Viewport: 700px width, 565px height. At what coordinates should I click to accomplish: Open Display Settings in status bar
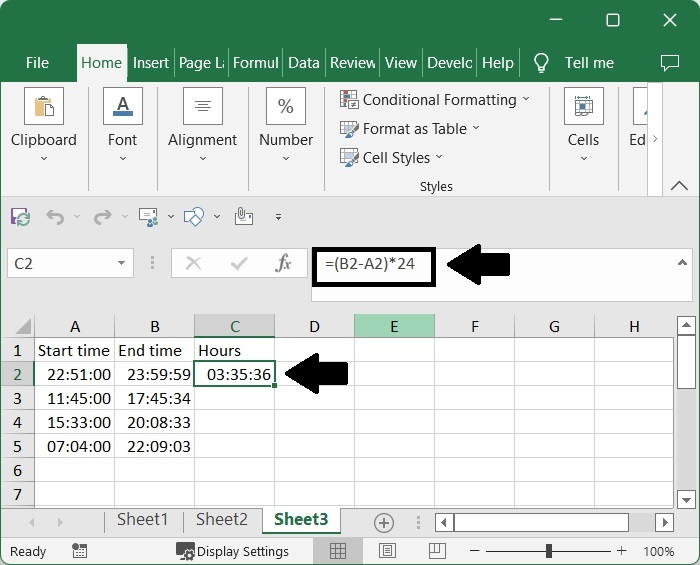point(232,552)
